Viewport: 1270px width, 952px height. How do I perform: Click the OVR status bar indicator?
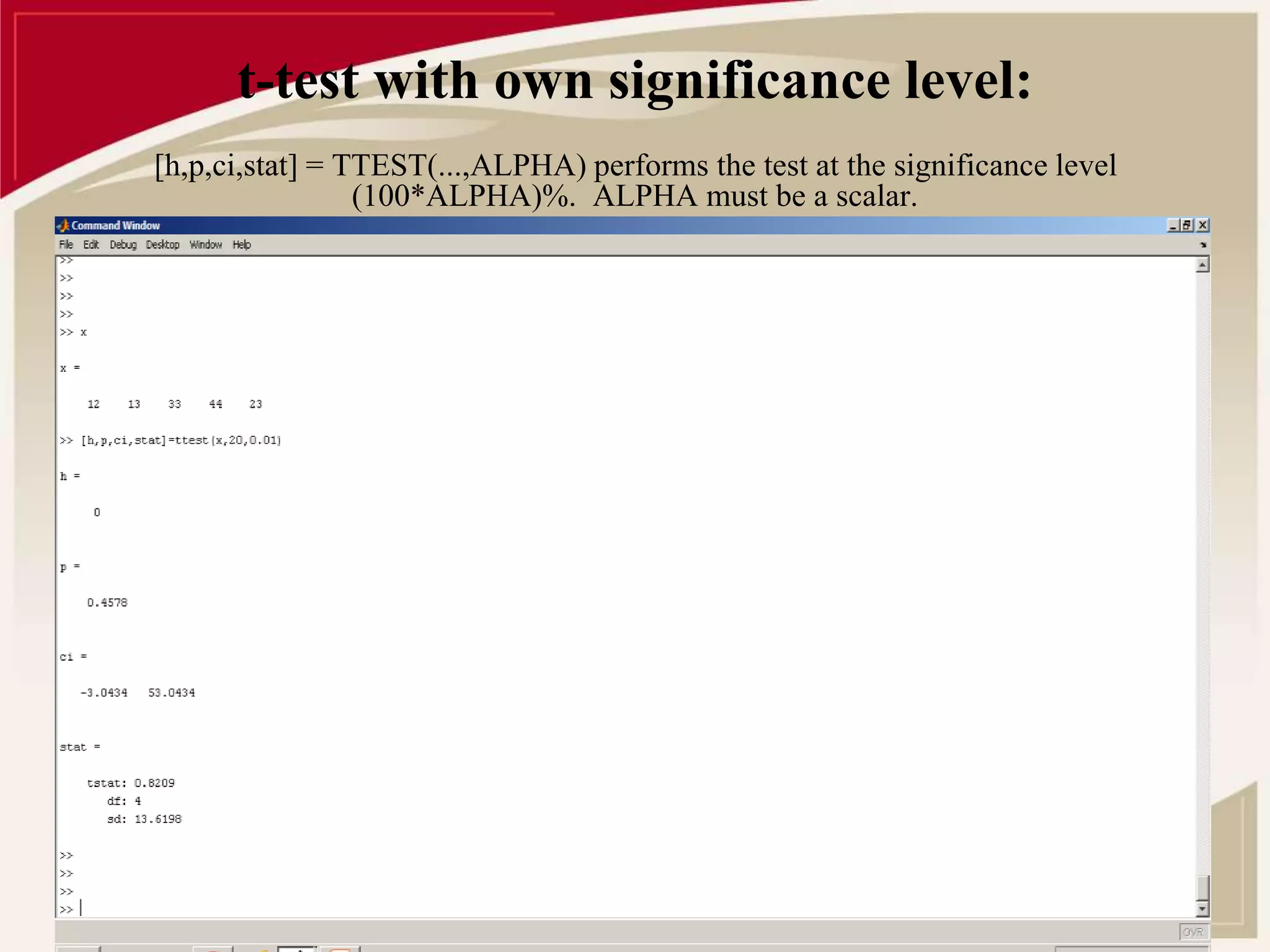1193,932
